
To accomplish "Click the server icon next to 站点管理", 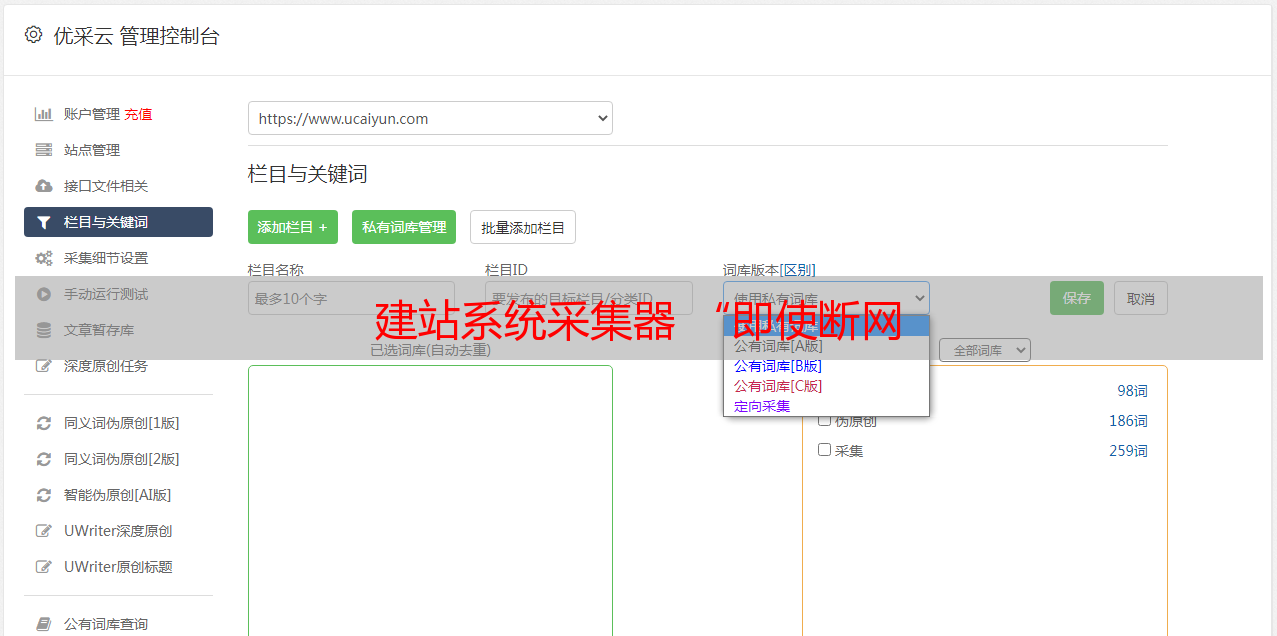I will 44,150.
